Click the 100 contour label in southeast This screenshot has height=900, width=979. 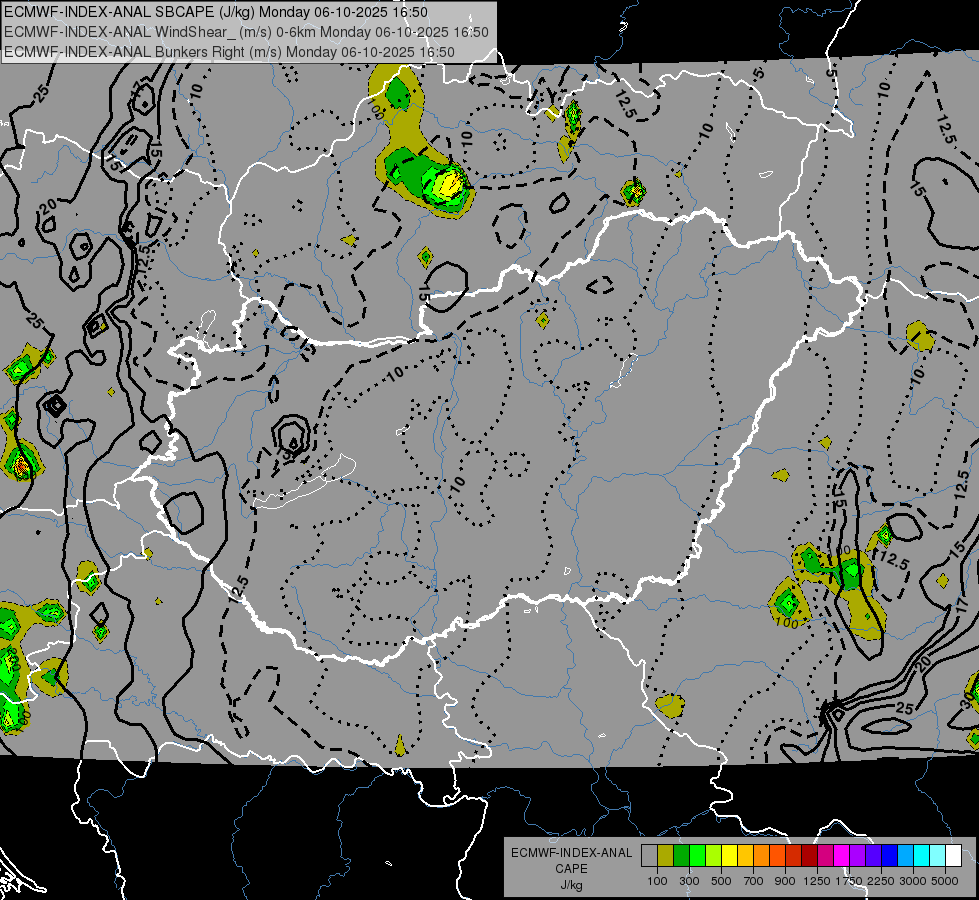coord(787,622)
